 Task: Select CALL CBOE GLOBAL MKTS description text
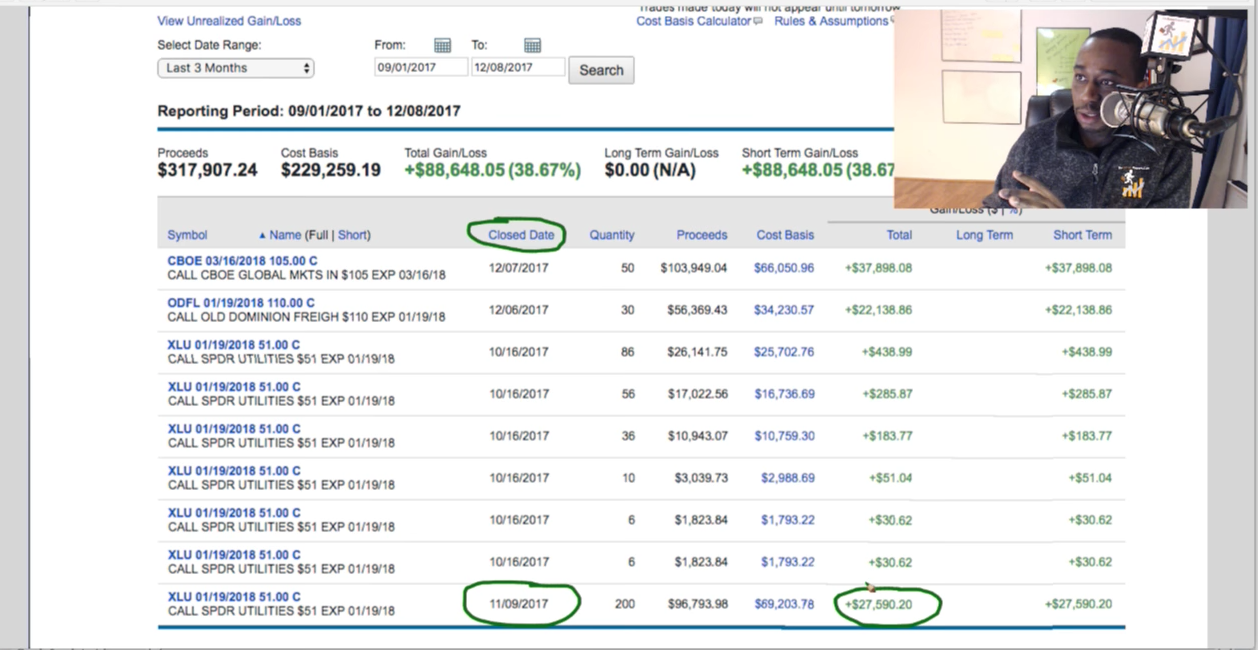306,275
